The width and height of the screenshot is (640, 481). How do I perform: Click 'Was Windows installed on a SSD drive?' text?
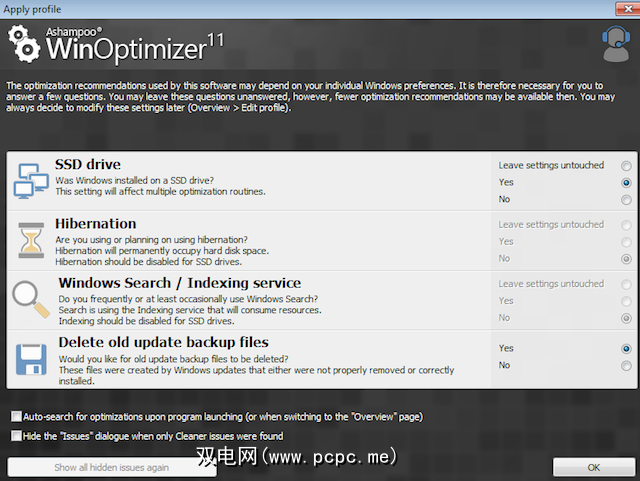[x=135, y=180]
